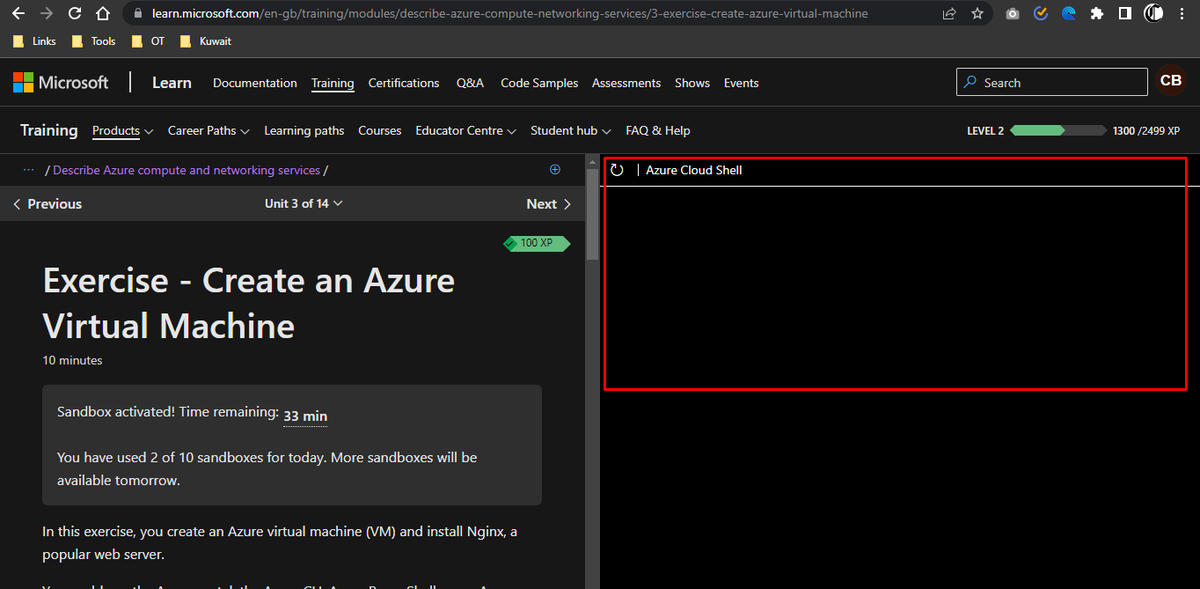Click the blue Edge-style extension icon

1069,14
